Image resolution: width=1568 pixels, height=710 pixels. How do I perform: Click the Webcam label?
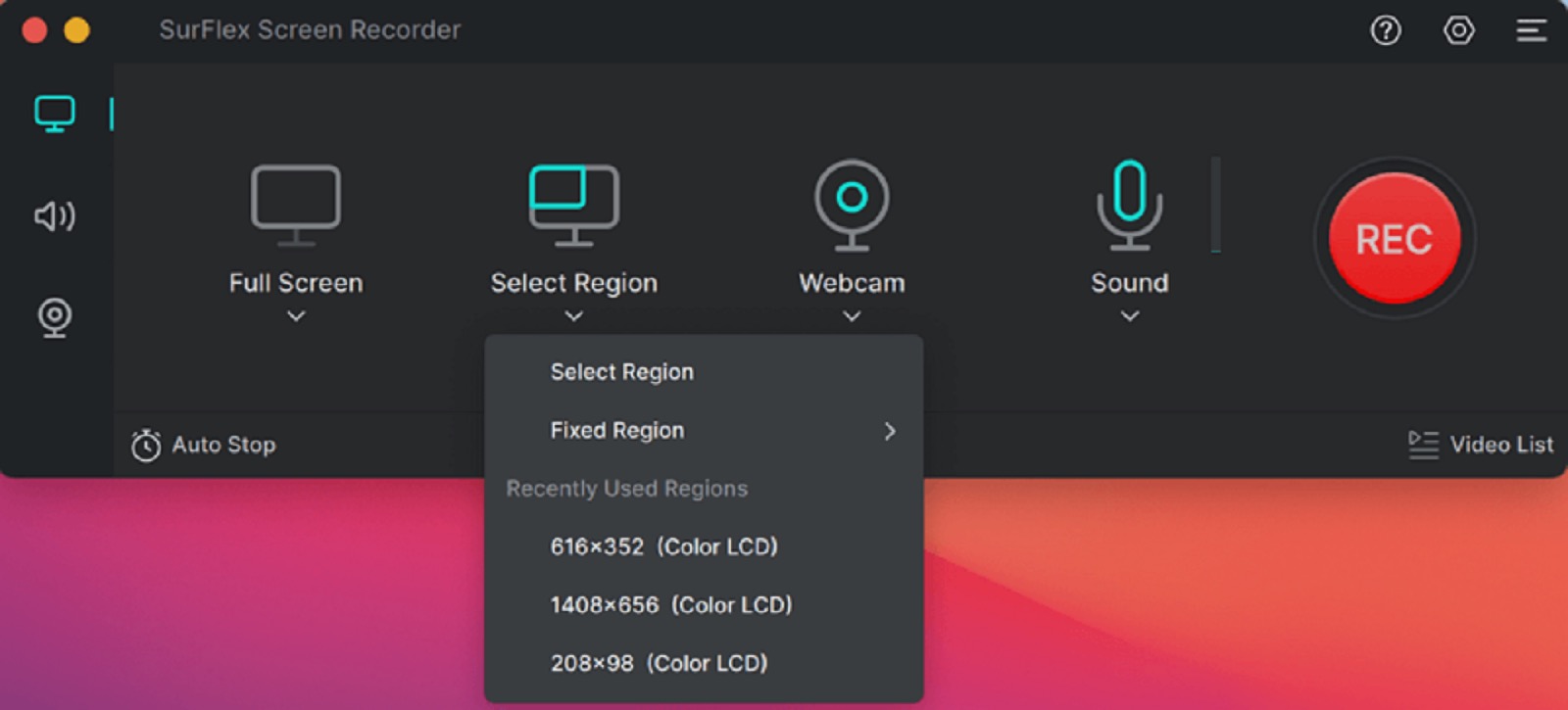pos(852,283)
